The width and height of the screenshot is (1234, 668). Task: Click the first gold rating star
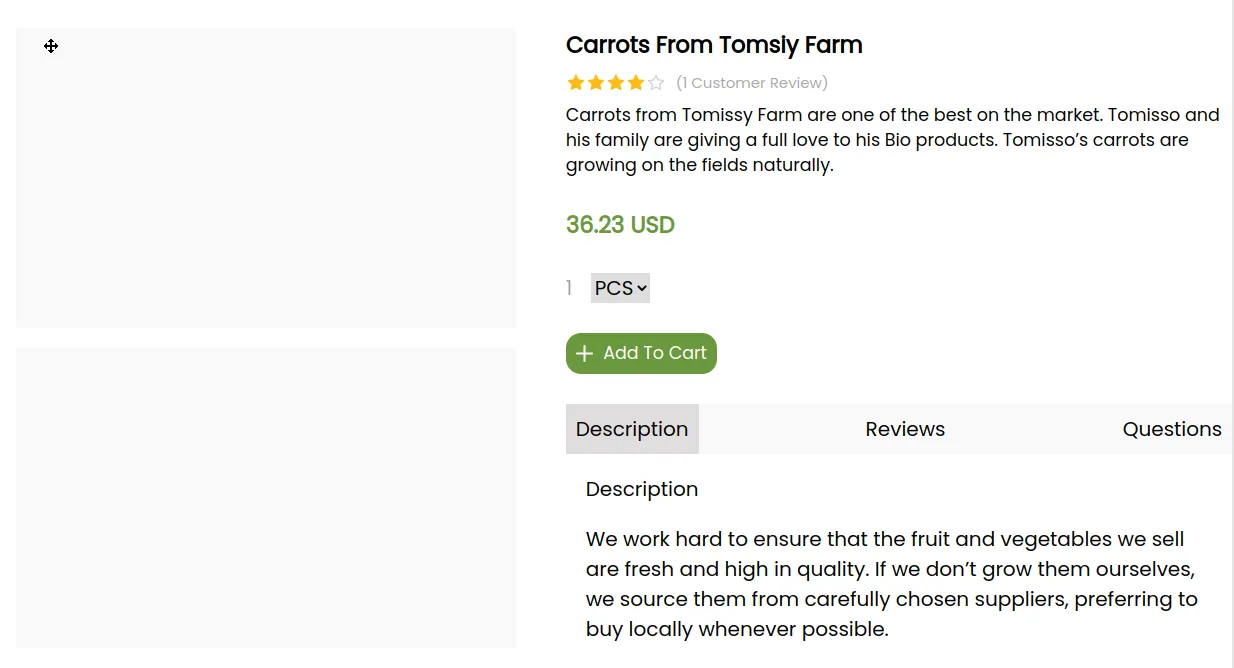tap(576, 83)
